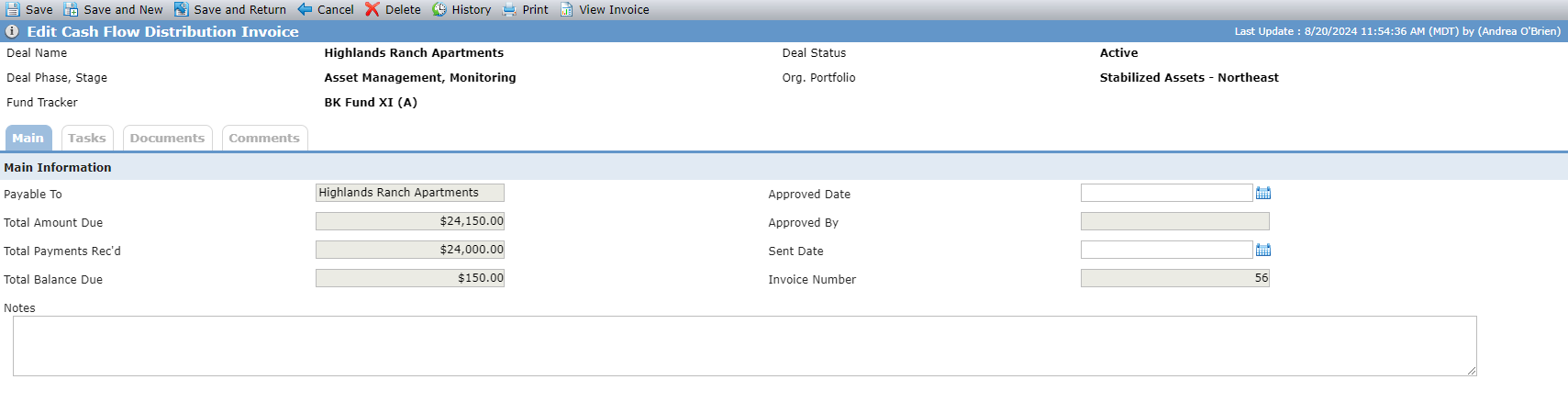Viewport: 1568px width, 413px height.
Task: Click the 'Deal Phase, Stage' label
Action: coord(57,78)
